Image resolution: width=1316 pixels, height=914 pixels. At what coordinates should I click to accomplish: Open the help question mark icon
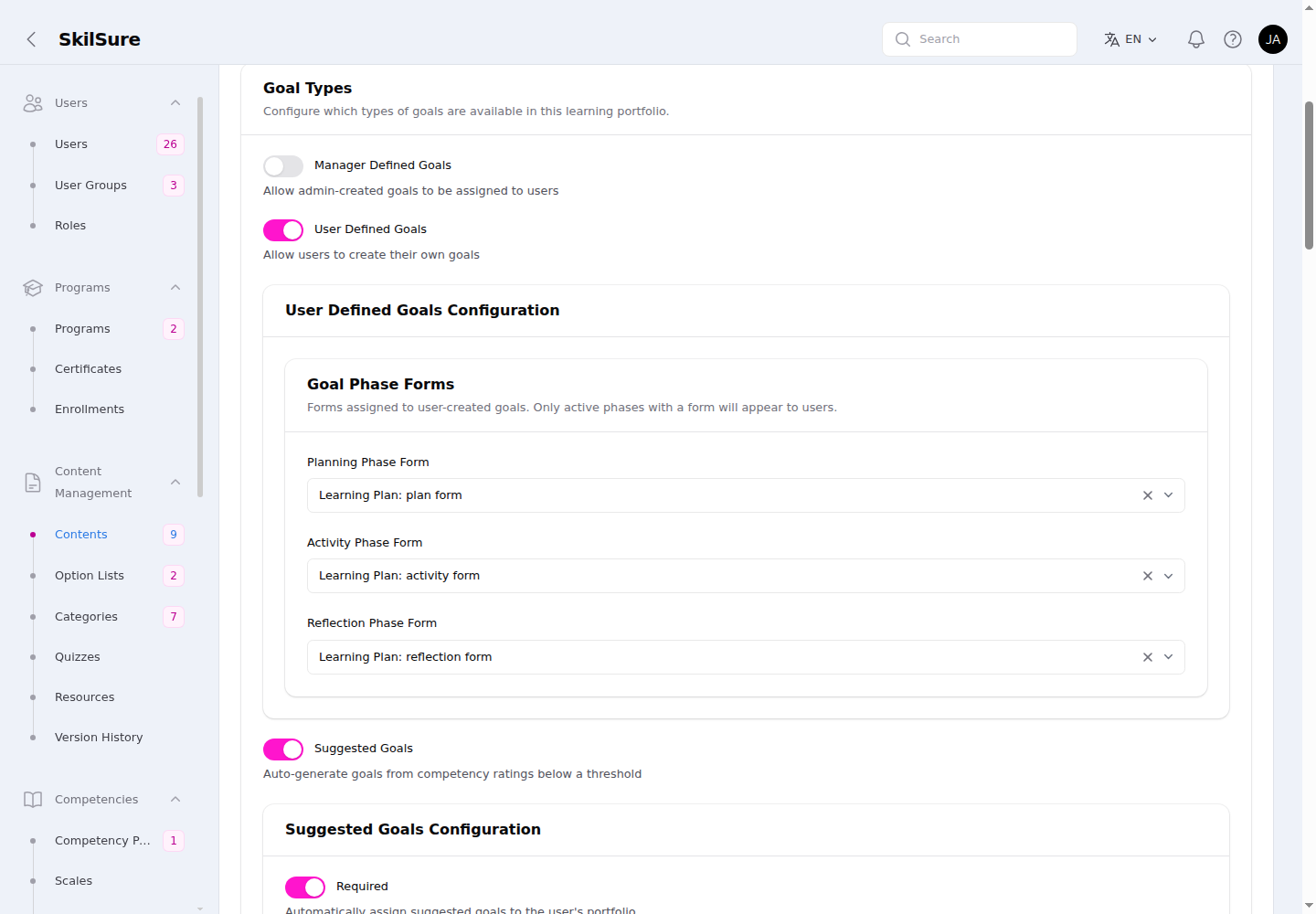point(1232,39)
